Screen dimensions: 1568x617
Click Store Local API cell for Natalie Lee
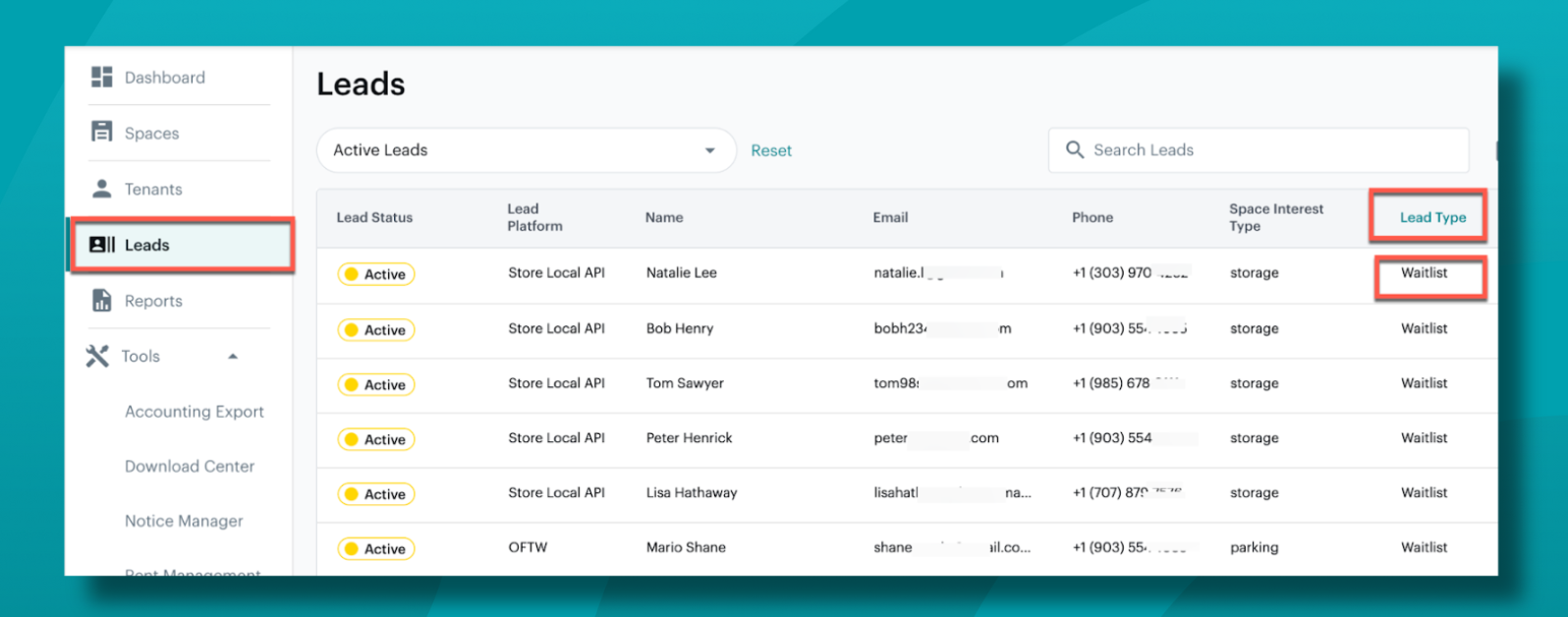[x=556, y=273]
